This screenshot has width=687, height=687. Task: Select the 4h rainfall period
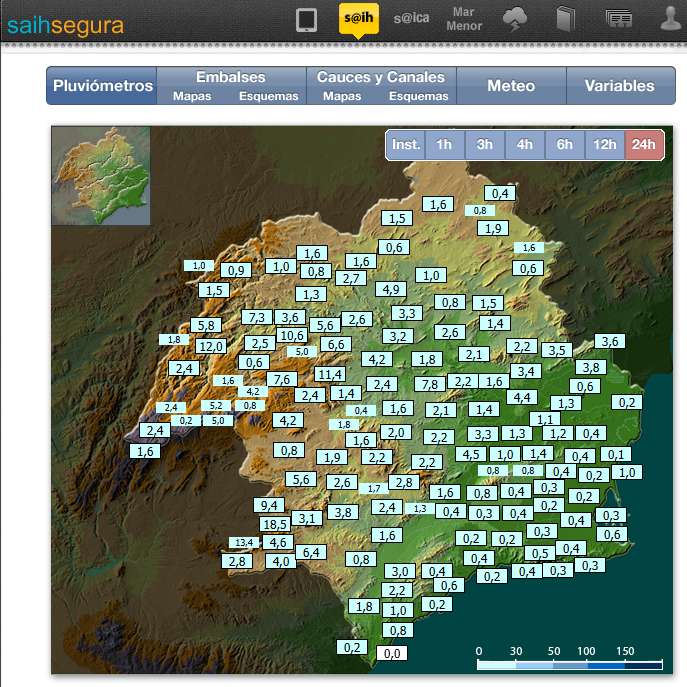524,145
